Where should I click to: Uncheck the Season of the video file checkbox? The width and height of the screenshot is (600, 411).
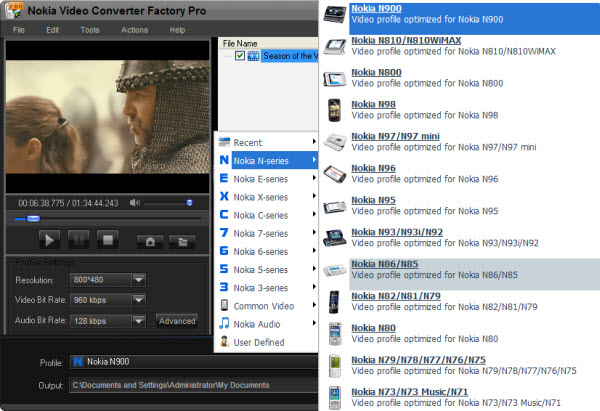pos(240,56)
